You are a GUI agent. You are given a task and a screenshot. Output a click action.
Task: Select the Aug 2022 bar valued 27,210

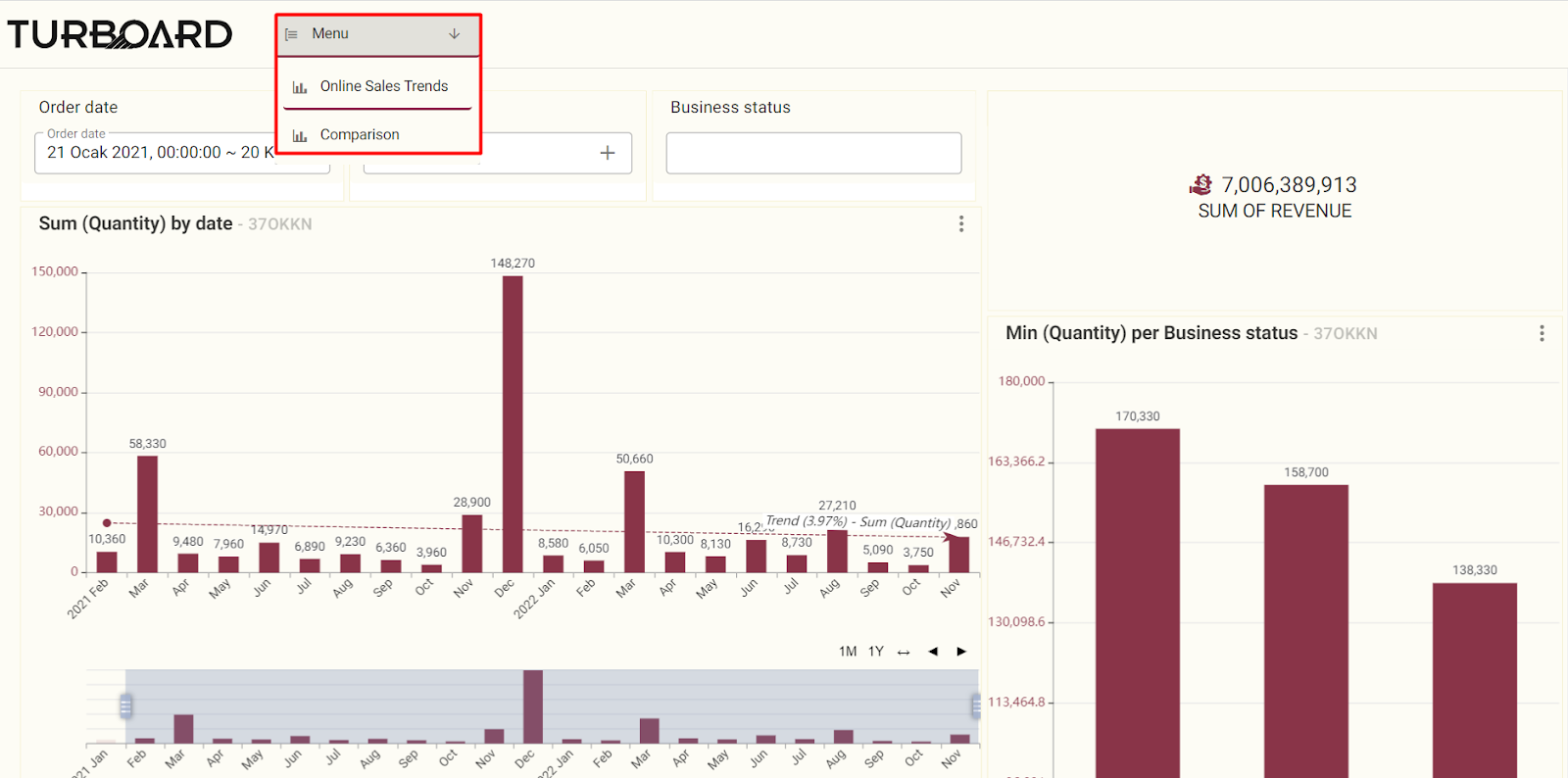point(837,552)
